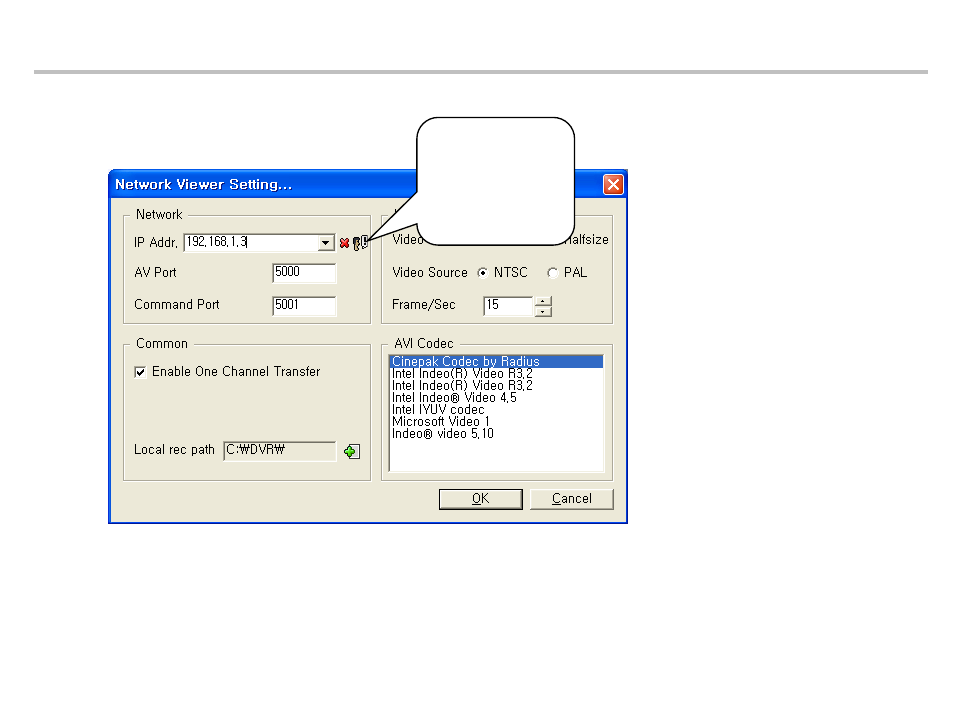Screen dimensions: 954x716
Task: Click the Local rec path field
Action: (280, 451)
